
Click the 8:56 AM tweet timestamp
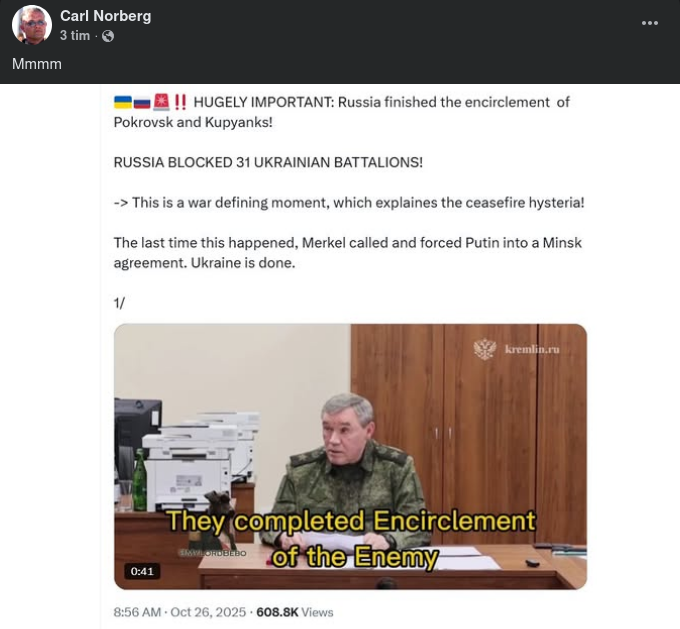[137, 612]
